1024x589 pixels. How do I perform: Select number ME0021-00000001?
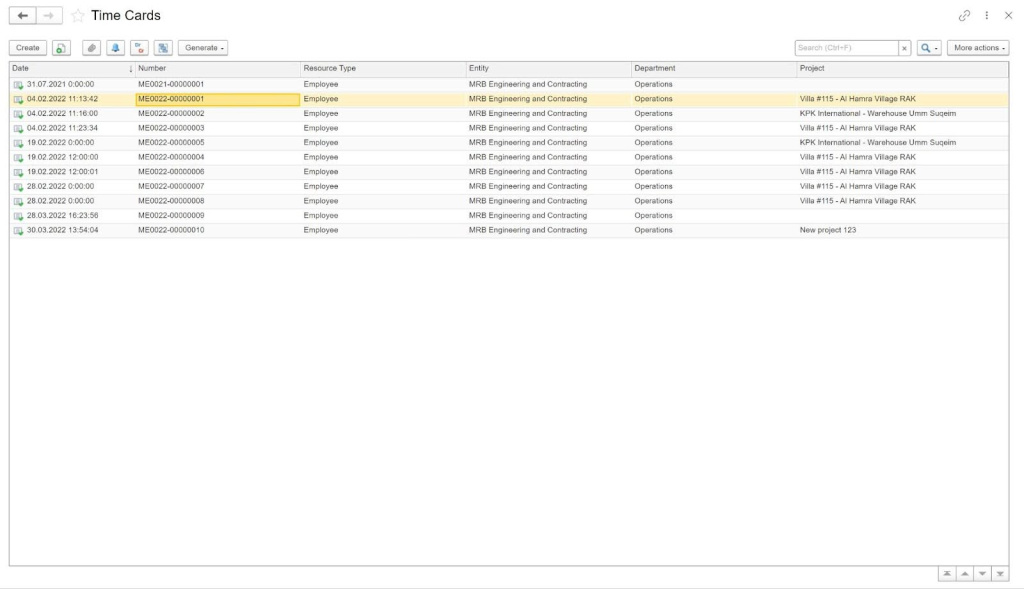(171, 84)
